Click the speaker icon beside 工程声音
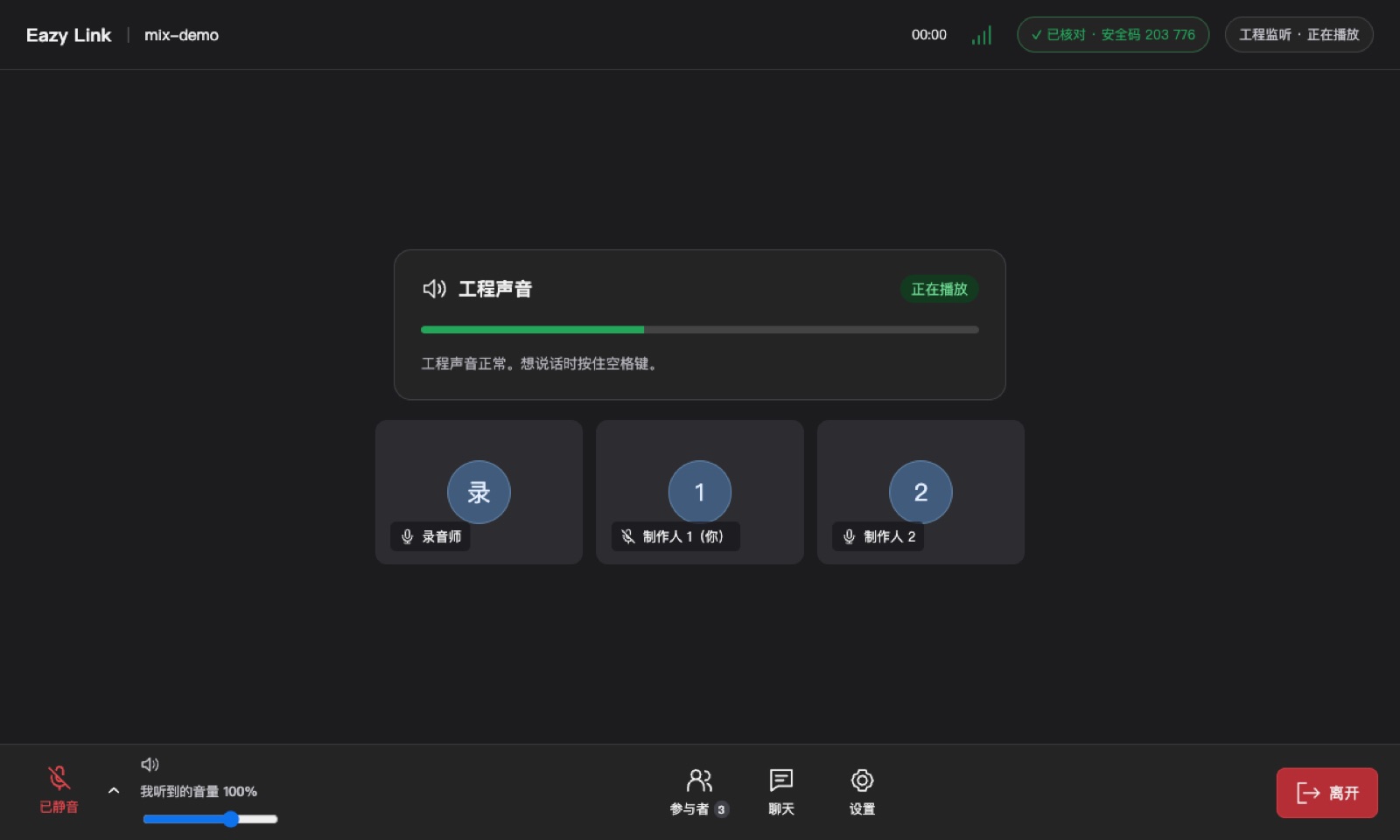This screenshot has width=1400, height=840. (434, 289)
